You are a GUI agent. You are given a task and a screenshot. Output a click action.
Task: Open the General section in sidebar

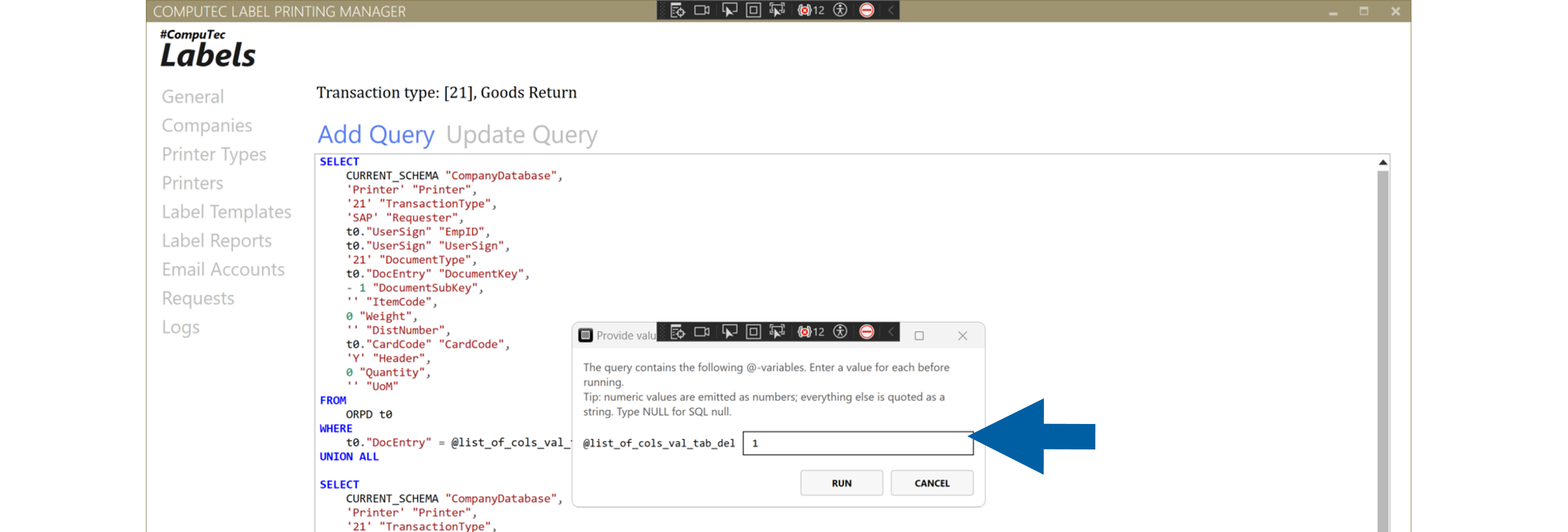click(193, 97)
